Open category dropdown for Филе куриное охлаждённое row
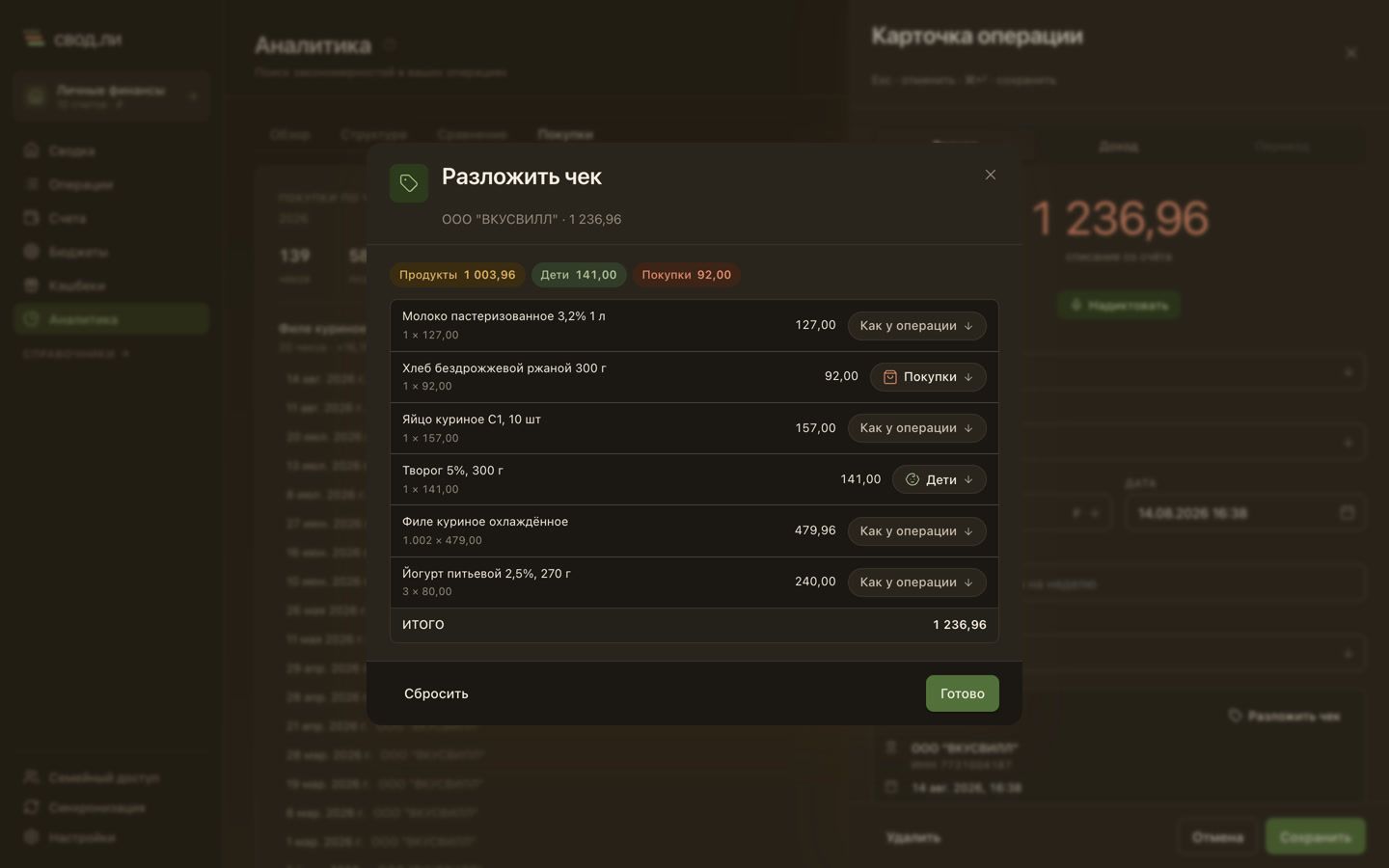 (916, 531)
